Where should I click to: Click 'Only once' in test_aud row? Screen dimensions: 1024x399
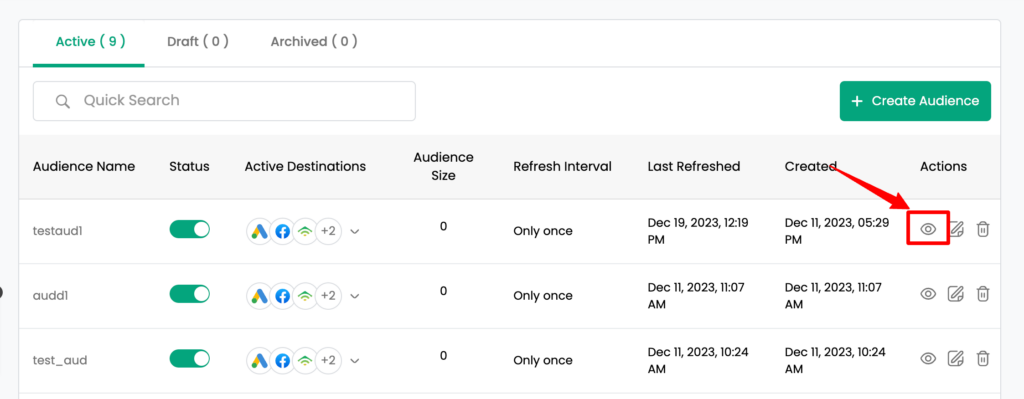click(543, 360)
